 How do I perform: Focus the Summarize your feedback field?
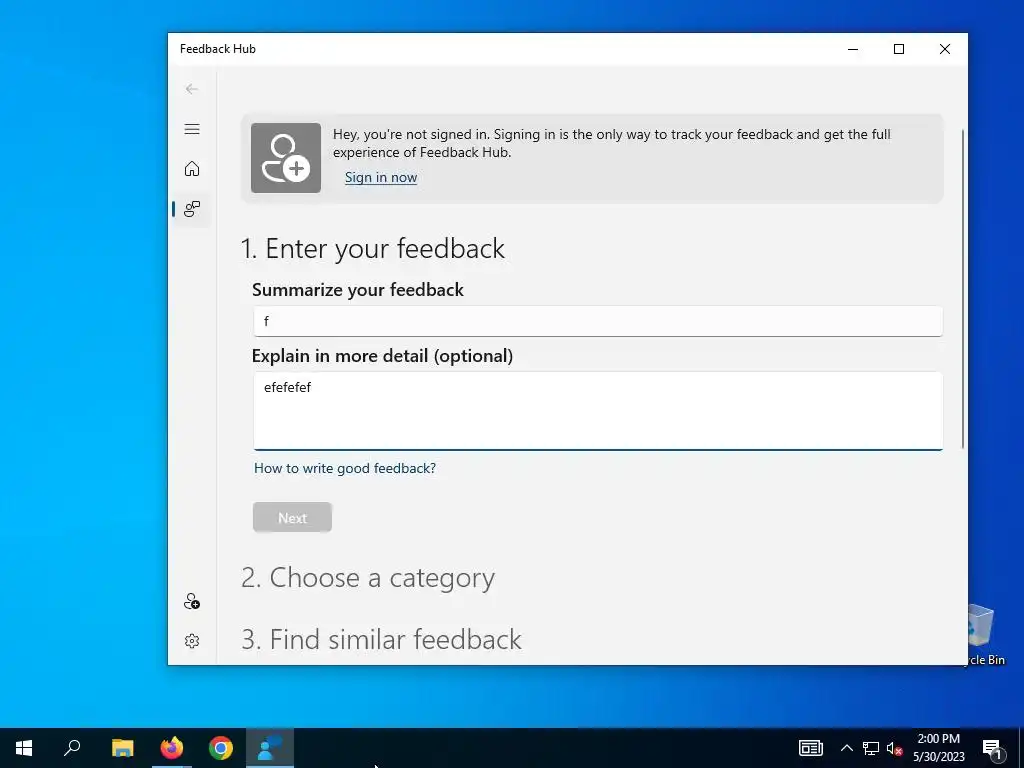[x=598, y=321]
